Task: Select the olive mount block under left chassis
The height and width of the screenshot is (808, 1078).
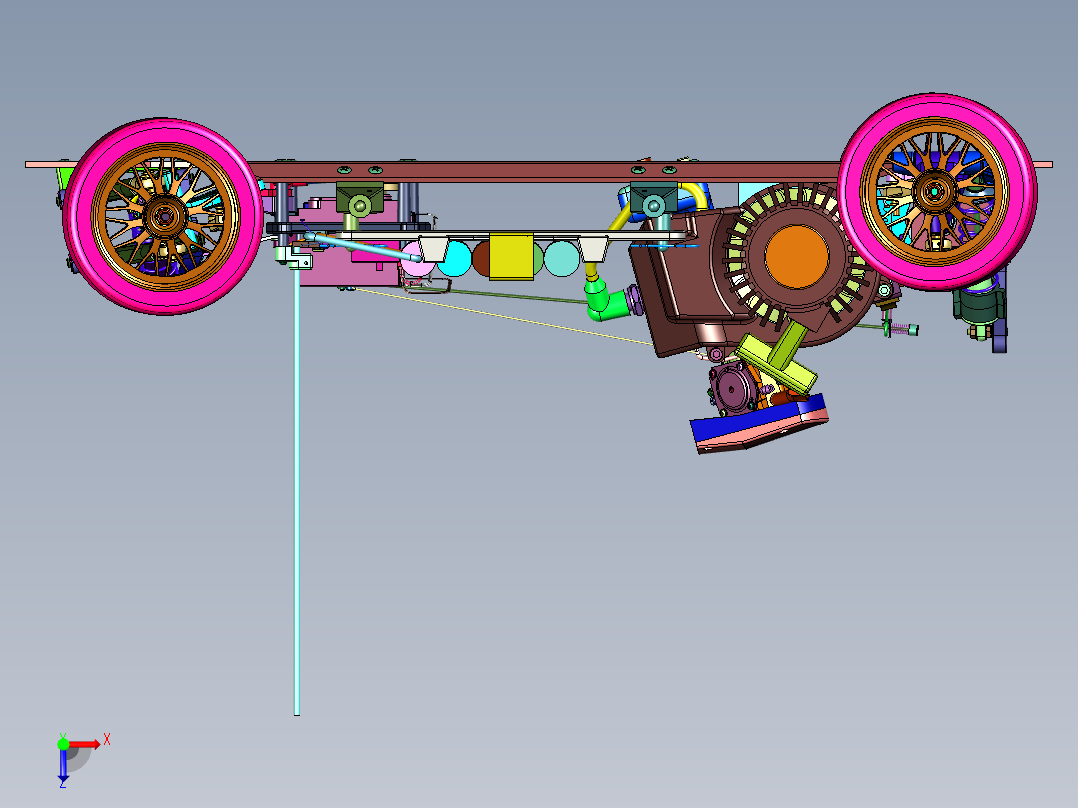Action: [360, 199]
